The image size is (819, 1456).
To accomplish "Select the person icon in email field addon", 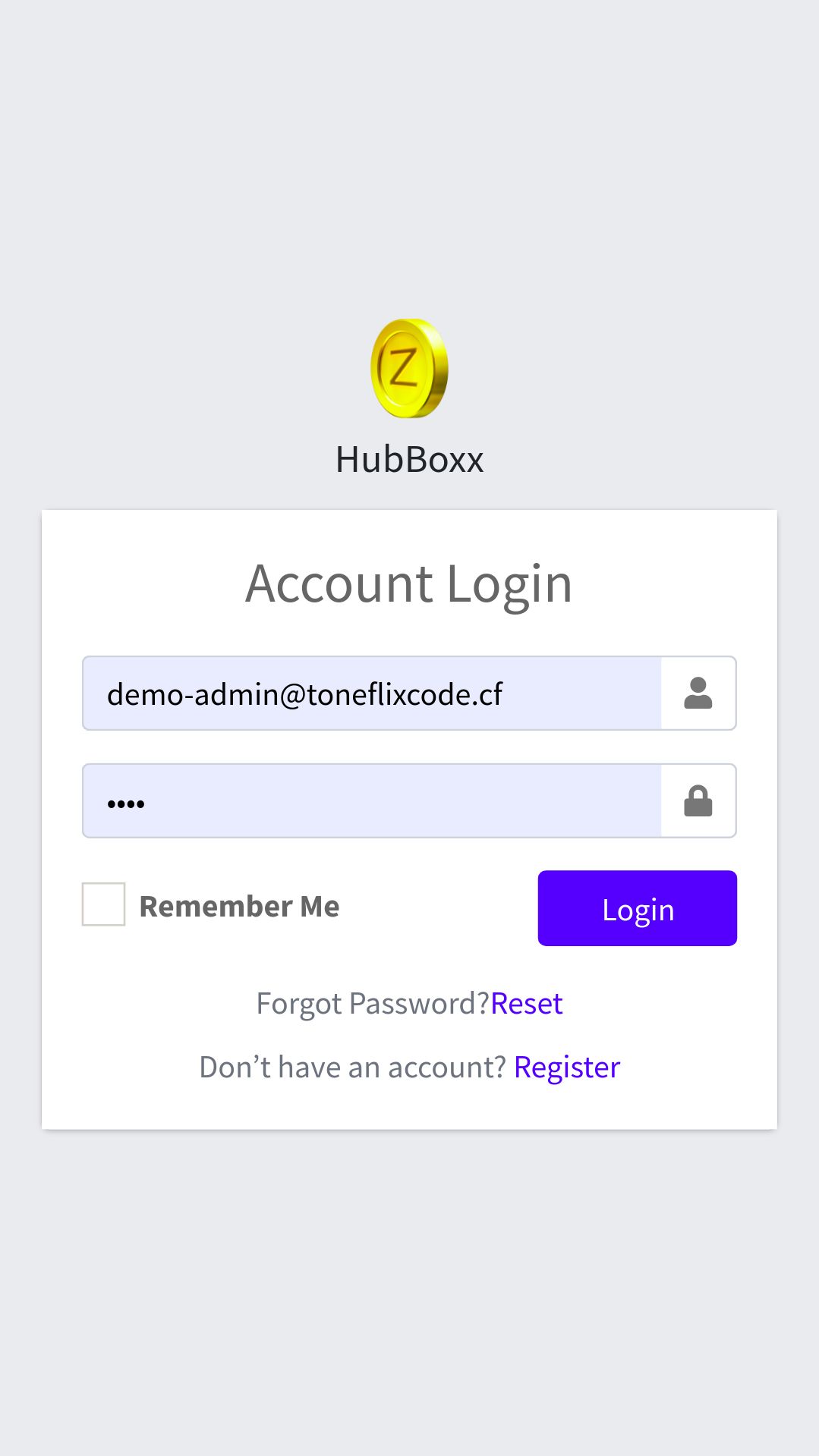I will pyautogui.click(x=698, y=693).
